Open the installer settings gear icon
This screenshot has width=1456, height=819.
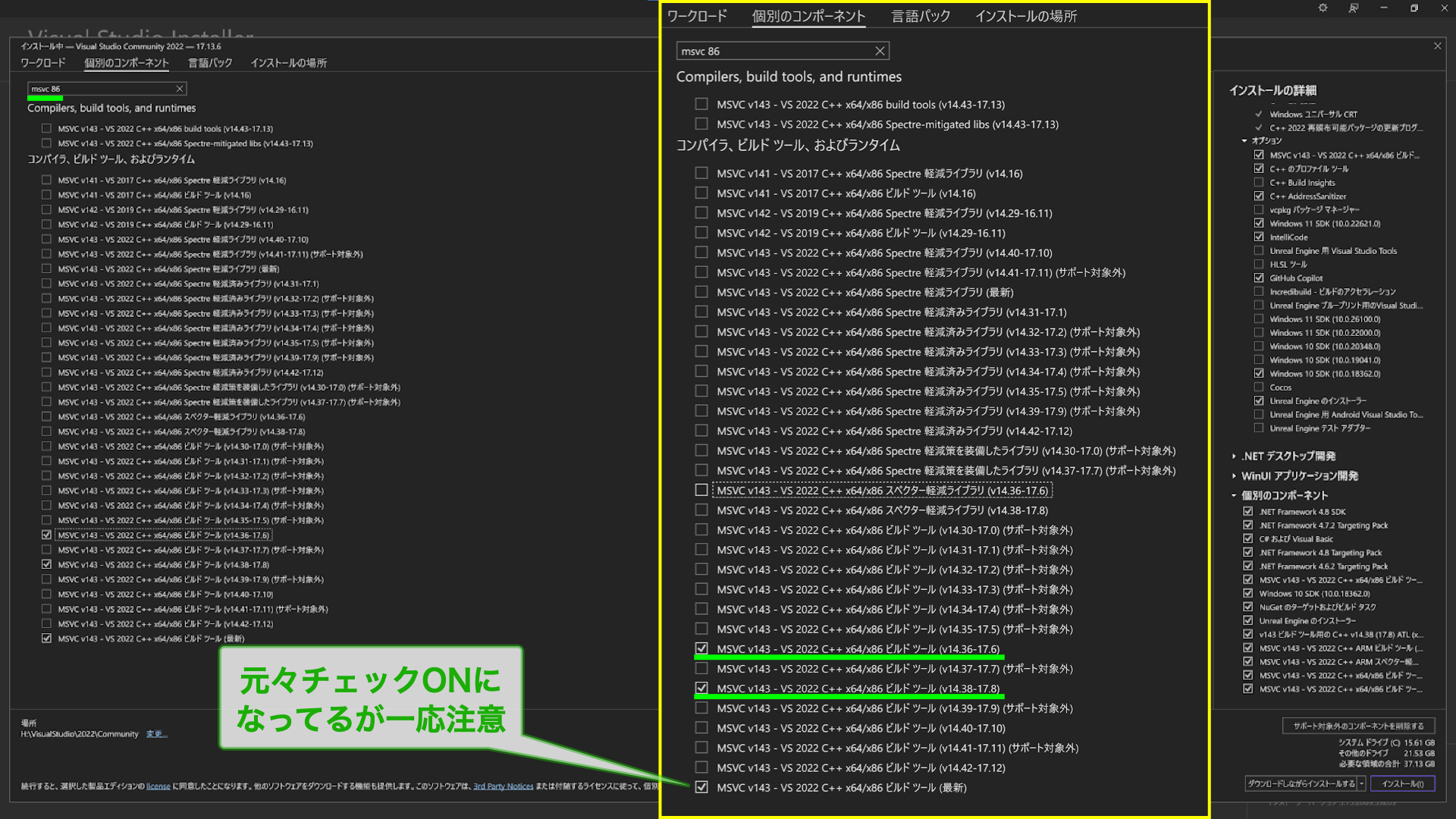pos(1323,8)
